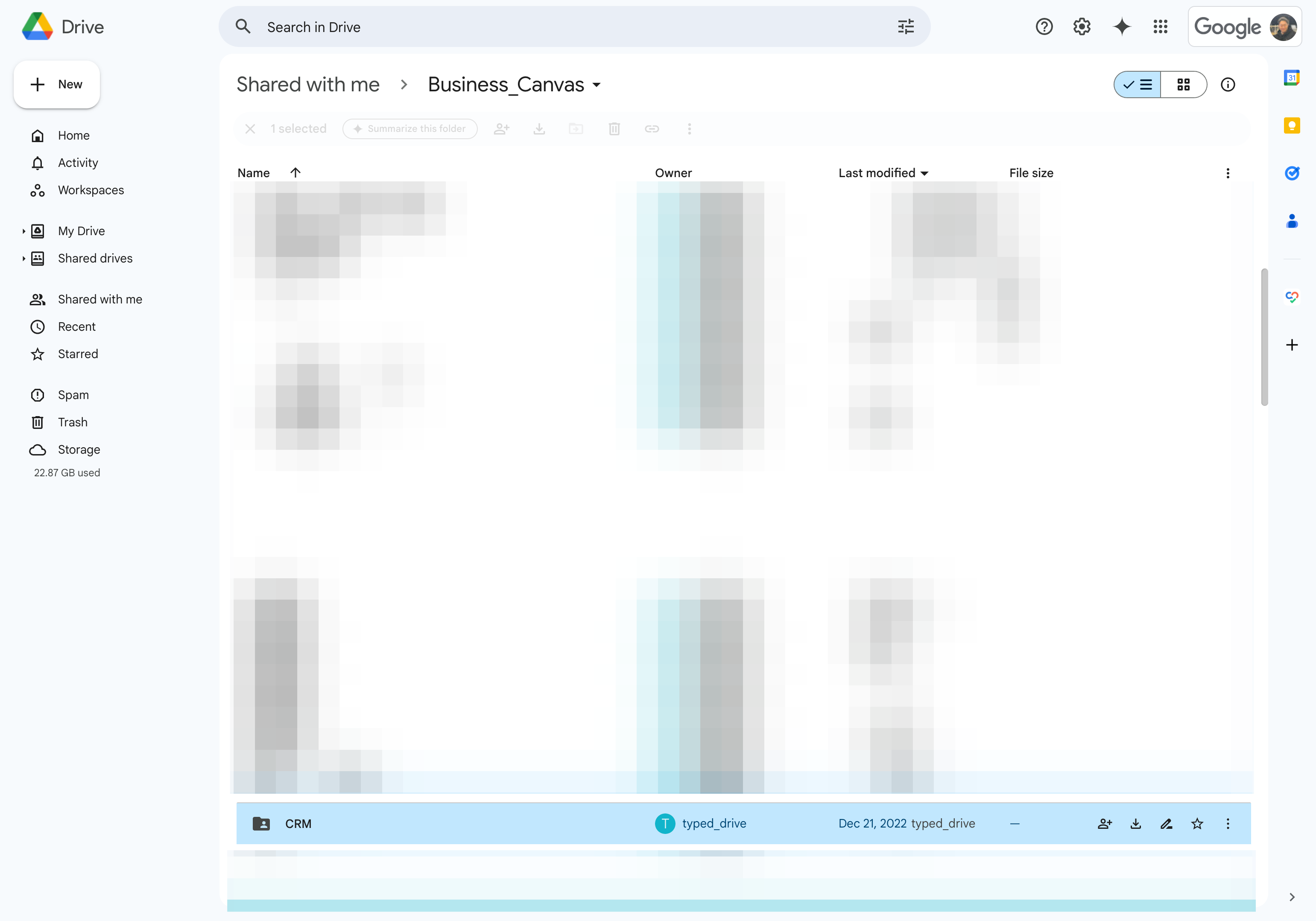1316x921 pixels.
Task: Open Activity in sidebar
Action: point(78,163)
